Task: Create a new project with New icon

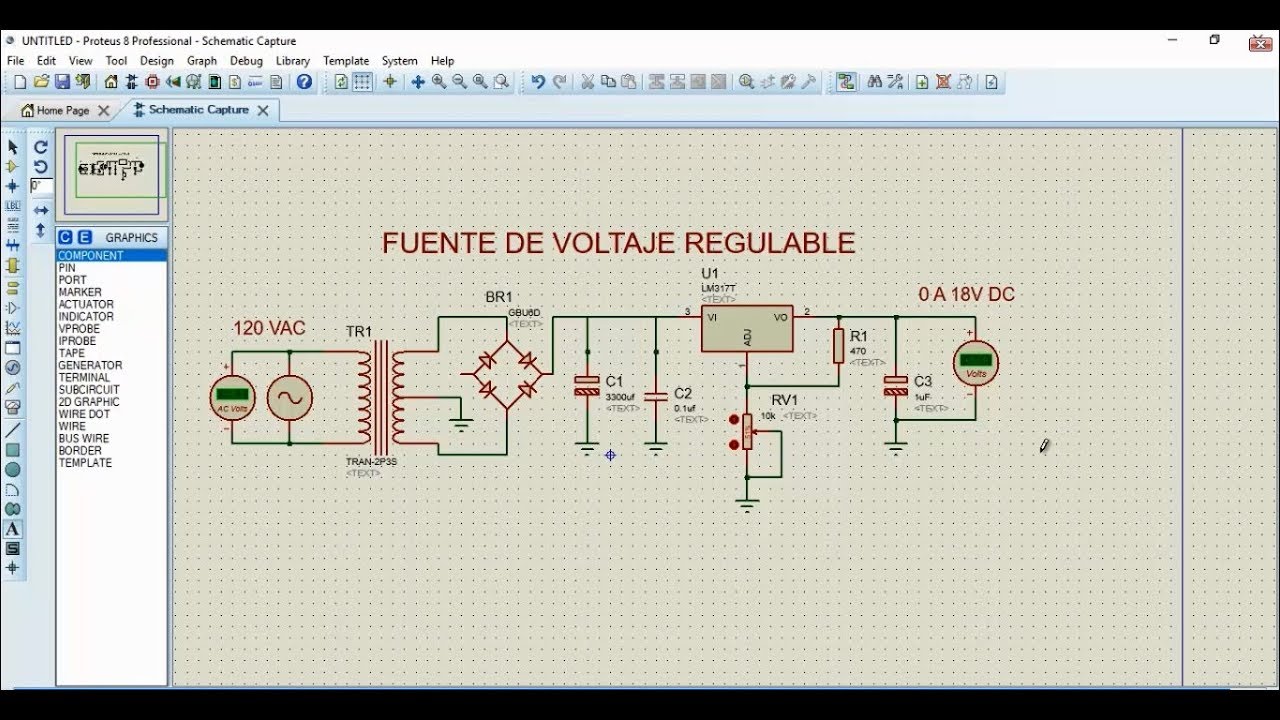Action: click(20, 82)
